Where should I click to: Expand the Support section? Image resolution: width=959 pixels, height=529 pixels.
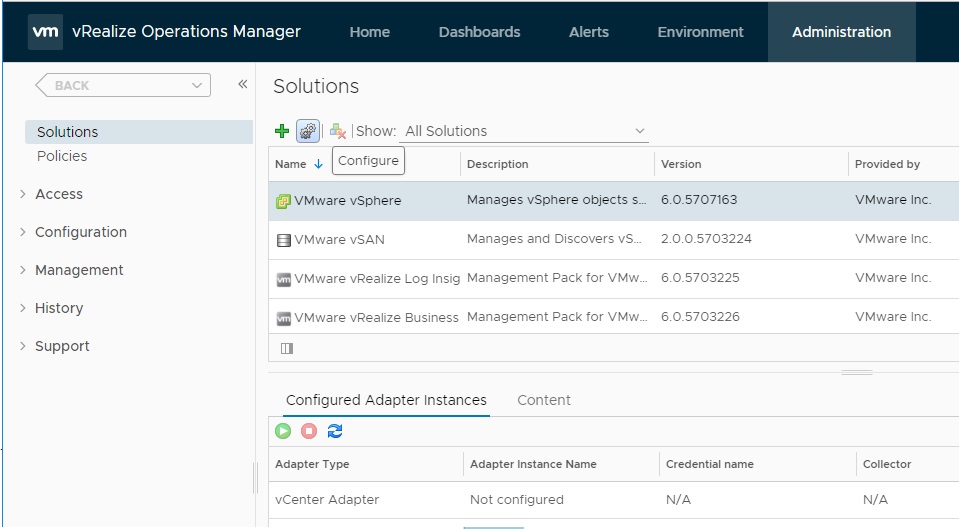tap(23, 346)
